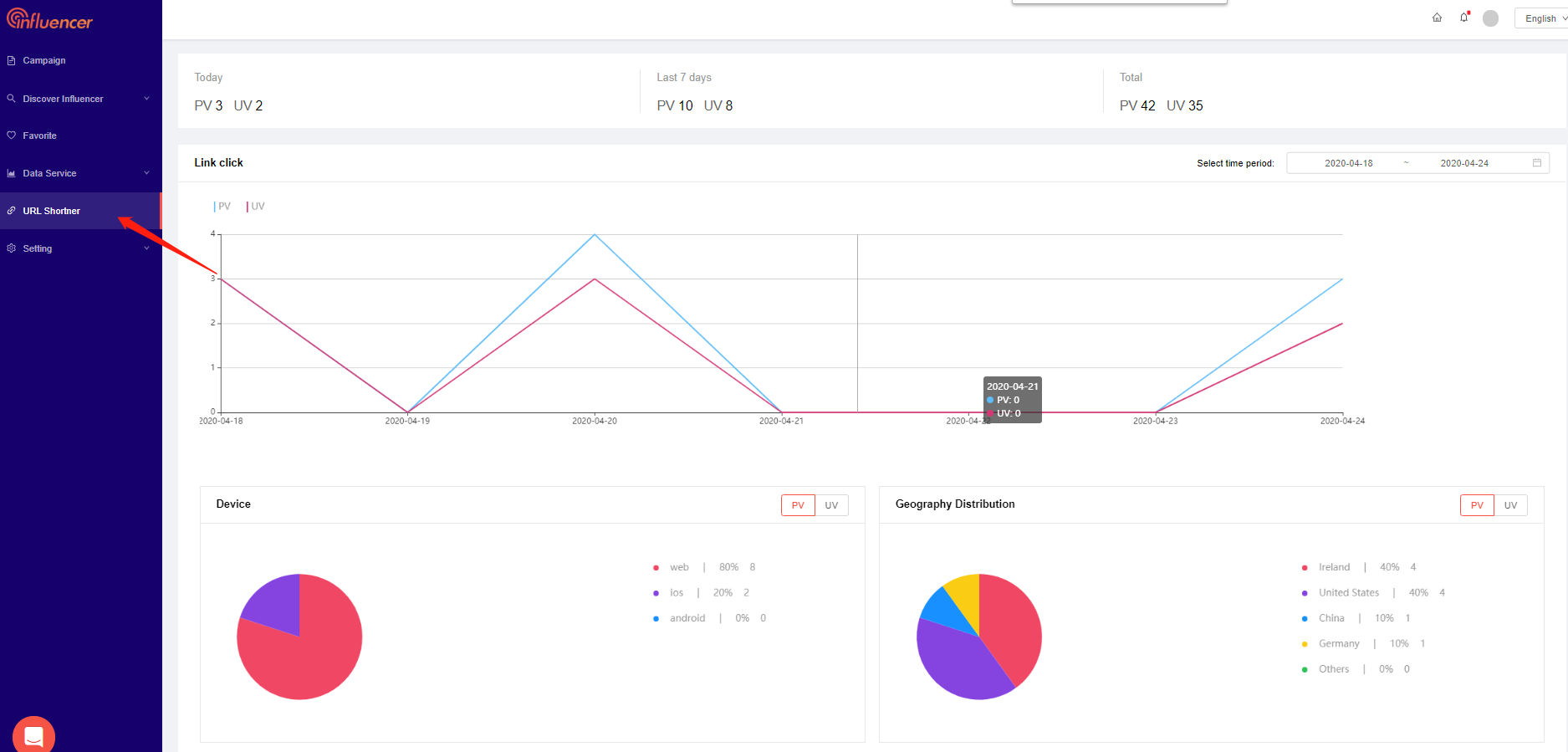Toggle the ios legend entry
1568x752 pixels.
click(x=701, y=593)
